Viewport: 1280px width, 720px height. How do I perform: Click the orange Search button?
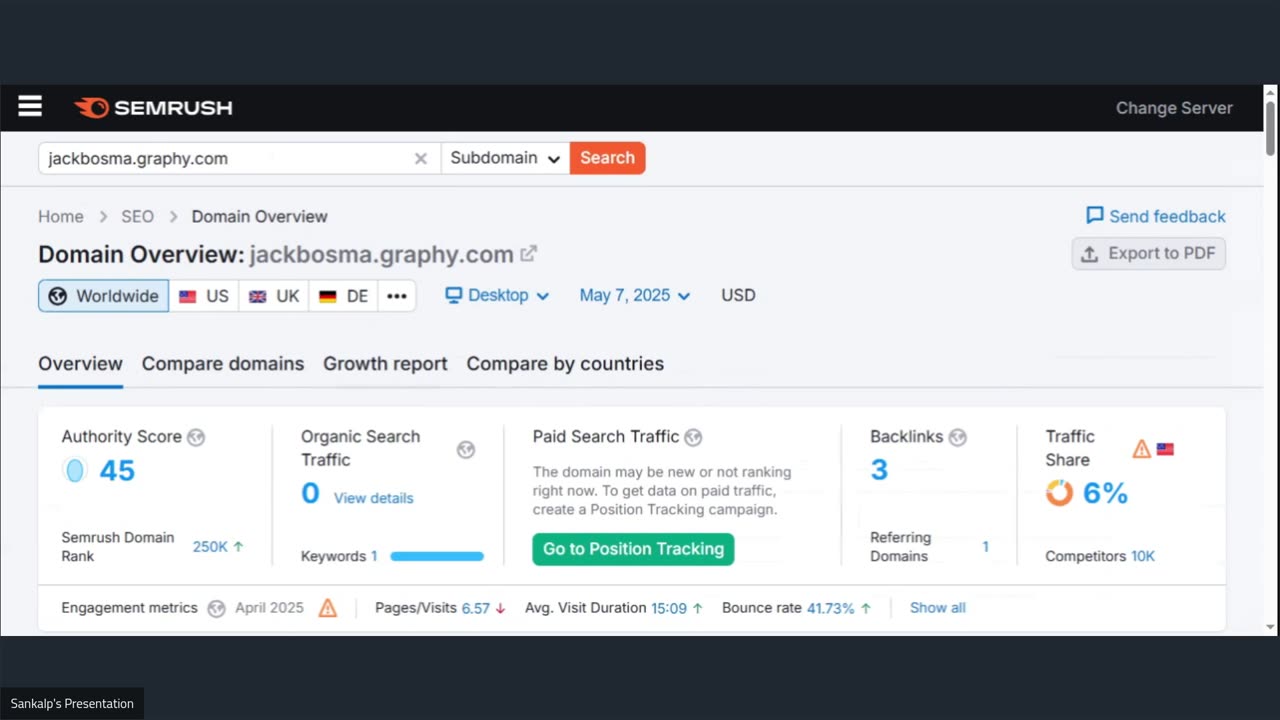pyautogui.click(x=608, y=158)
